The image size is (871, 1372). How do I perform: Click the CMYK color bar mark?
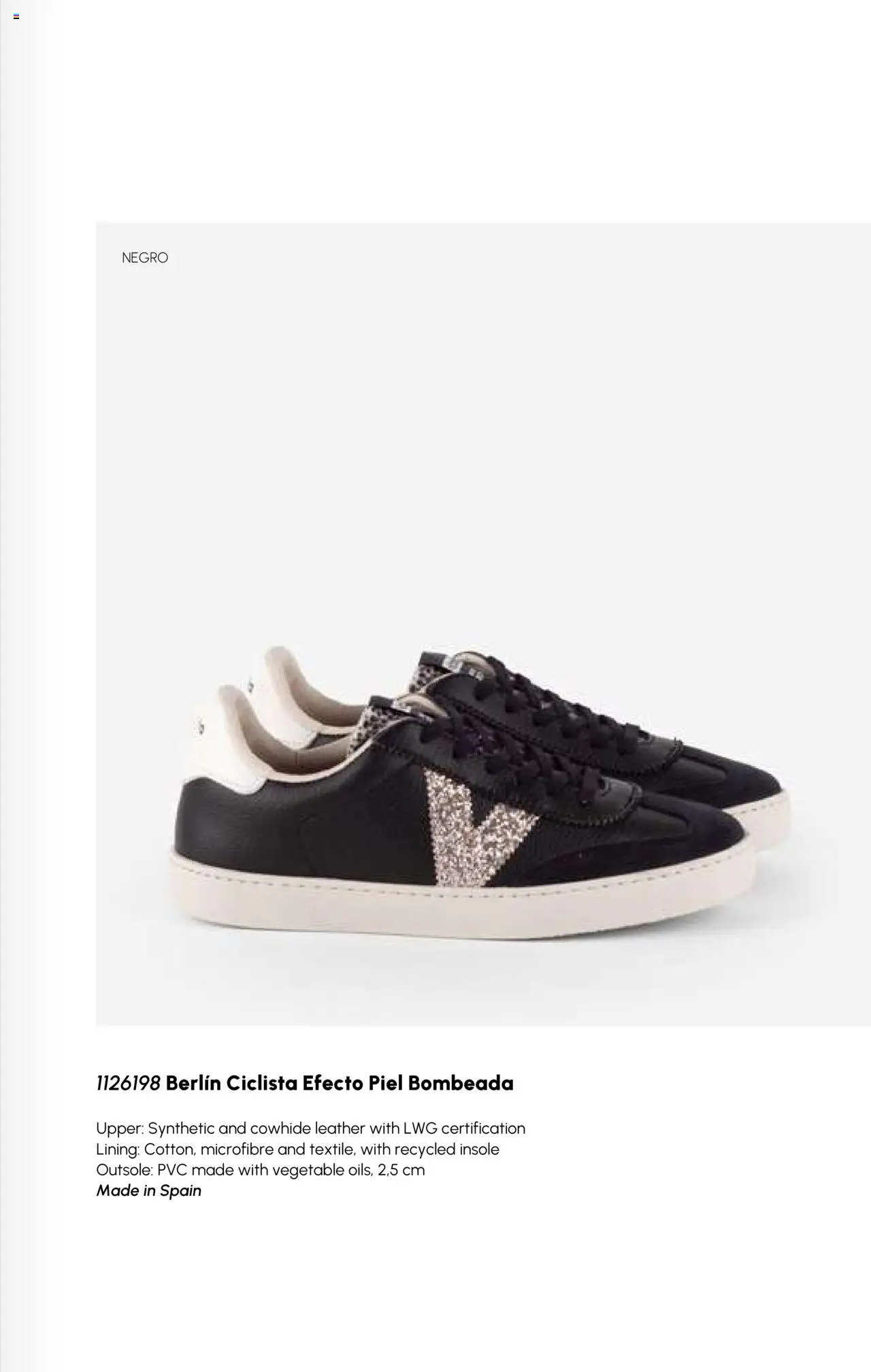[x=16, y=16]
